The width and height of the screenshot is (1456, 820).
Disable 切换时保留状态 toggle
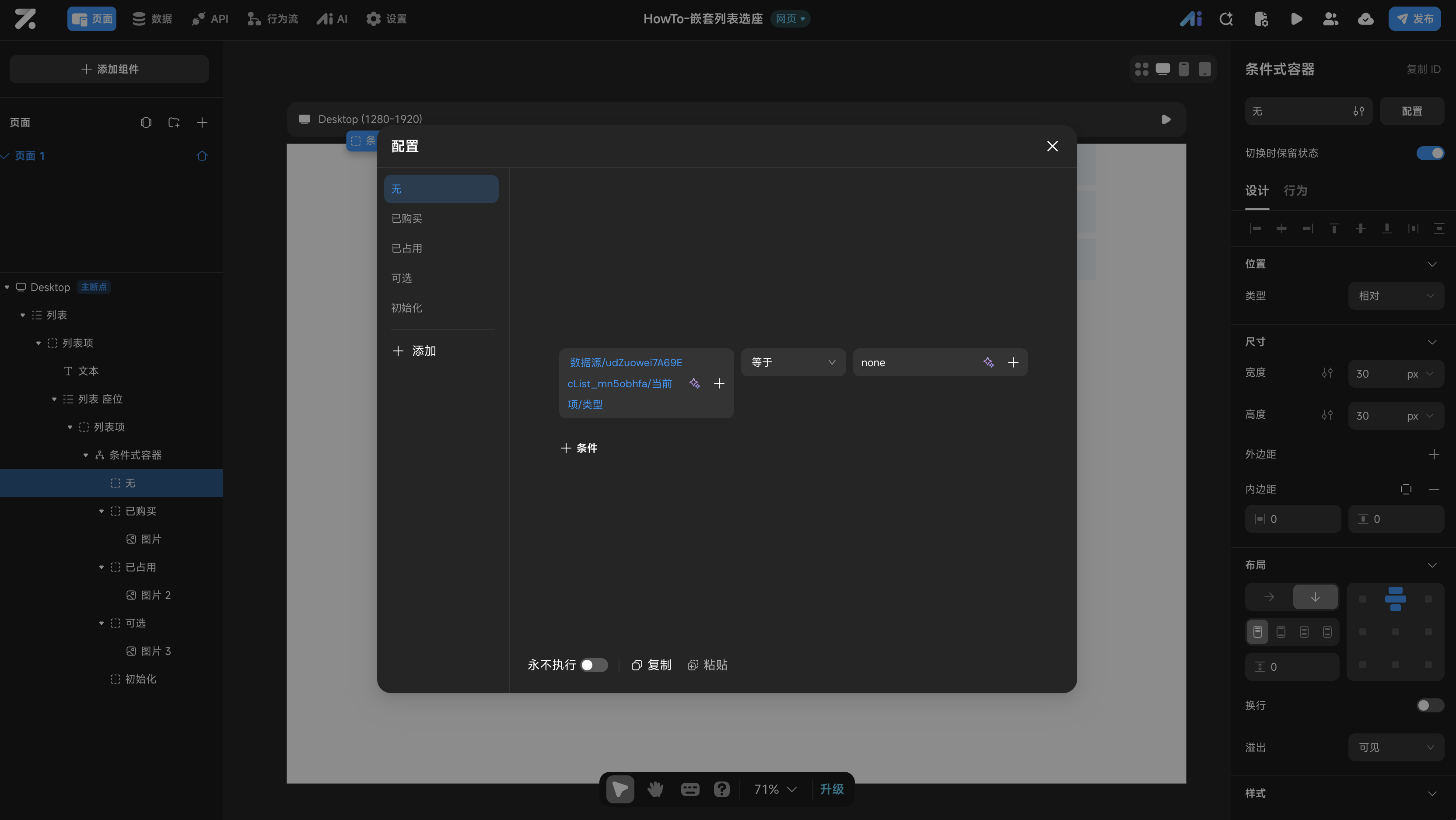pos(1430,153)
